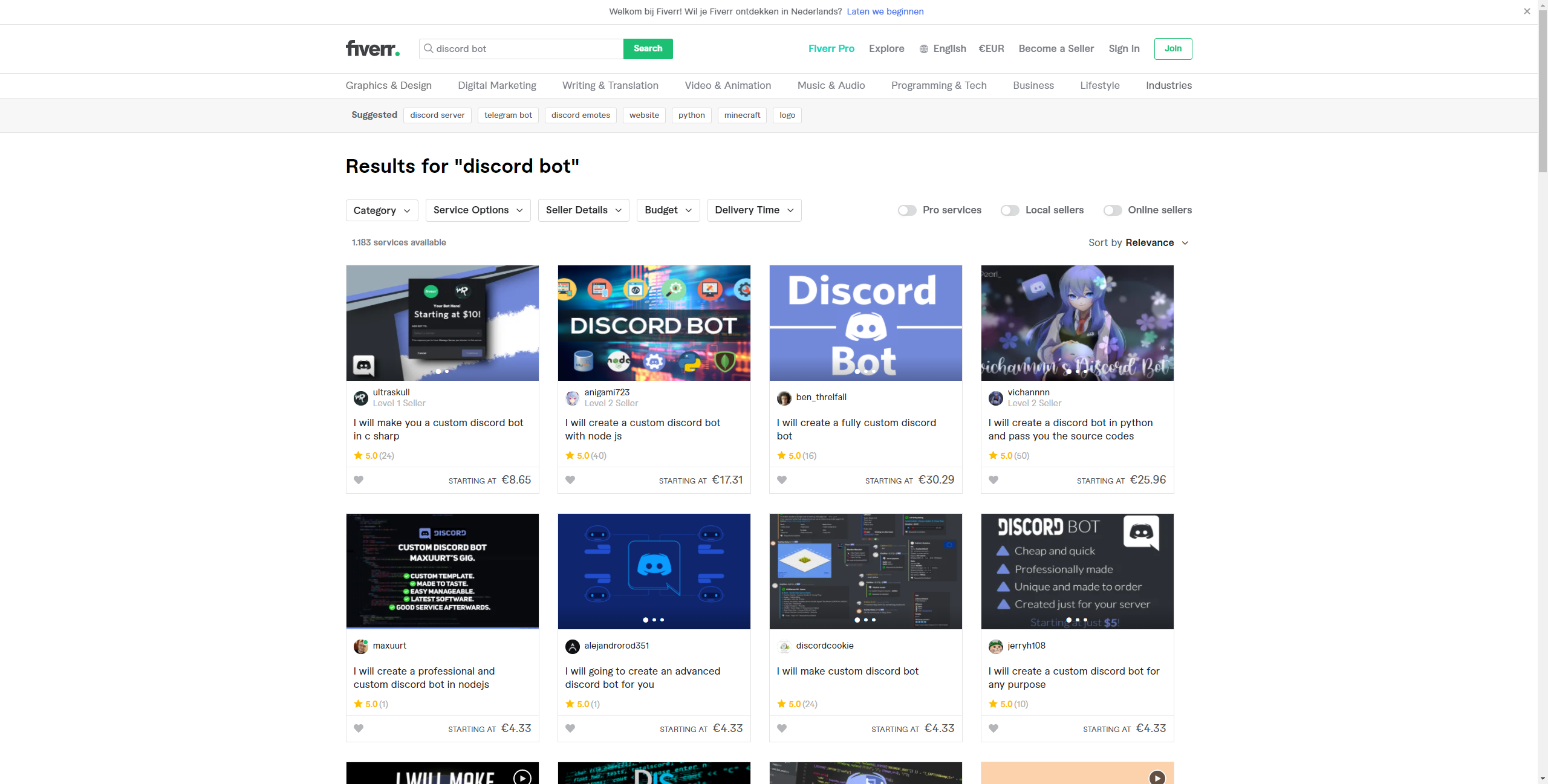The height and width of the screenshot is (784, 1548).
Task: Open Sort by Relevance dropdown
Action: 1139,242
